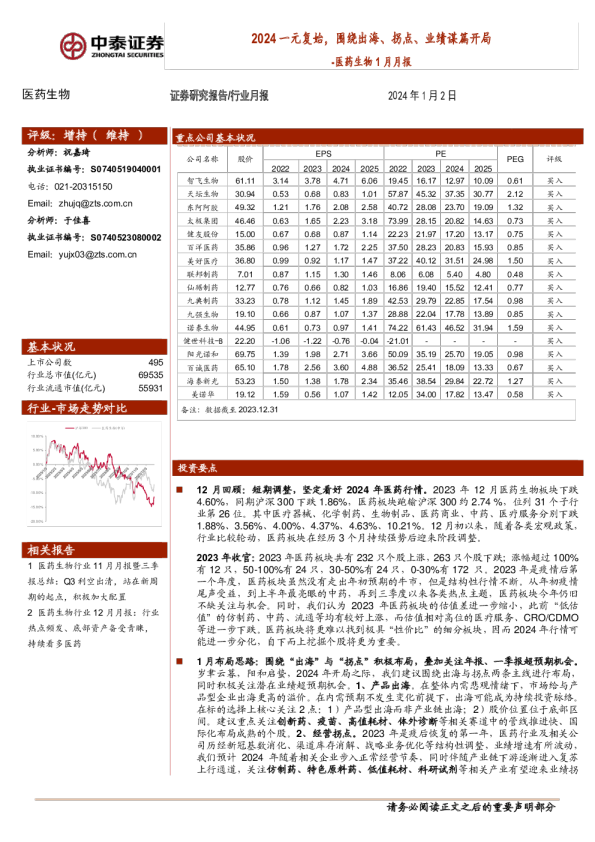The height and width of the screenshot is (842, 595).
Task: Click PE value 74.22
Action: (398, 328)
